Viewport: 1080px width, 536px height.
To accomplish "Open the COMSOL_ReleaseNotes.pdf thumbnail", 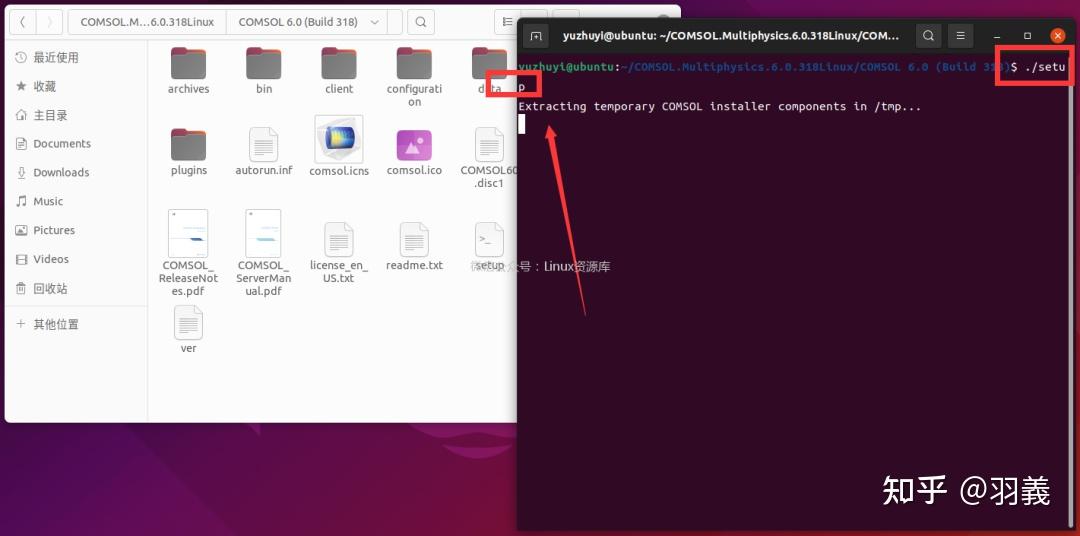I will [188, 233].
